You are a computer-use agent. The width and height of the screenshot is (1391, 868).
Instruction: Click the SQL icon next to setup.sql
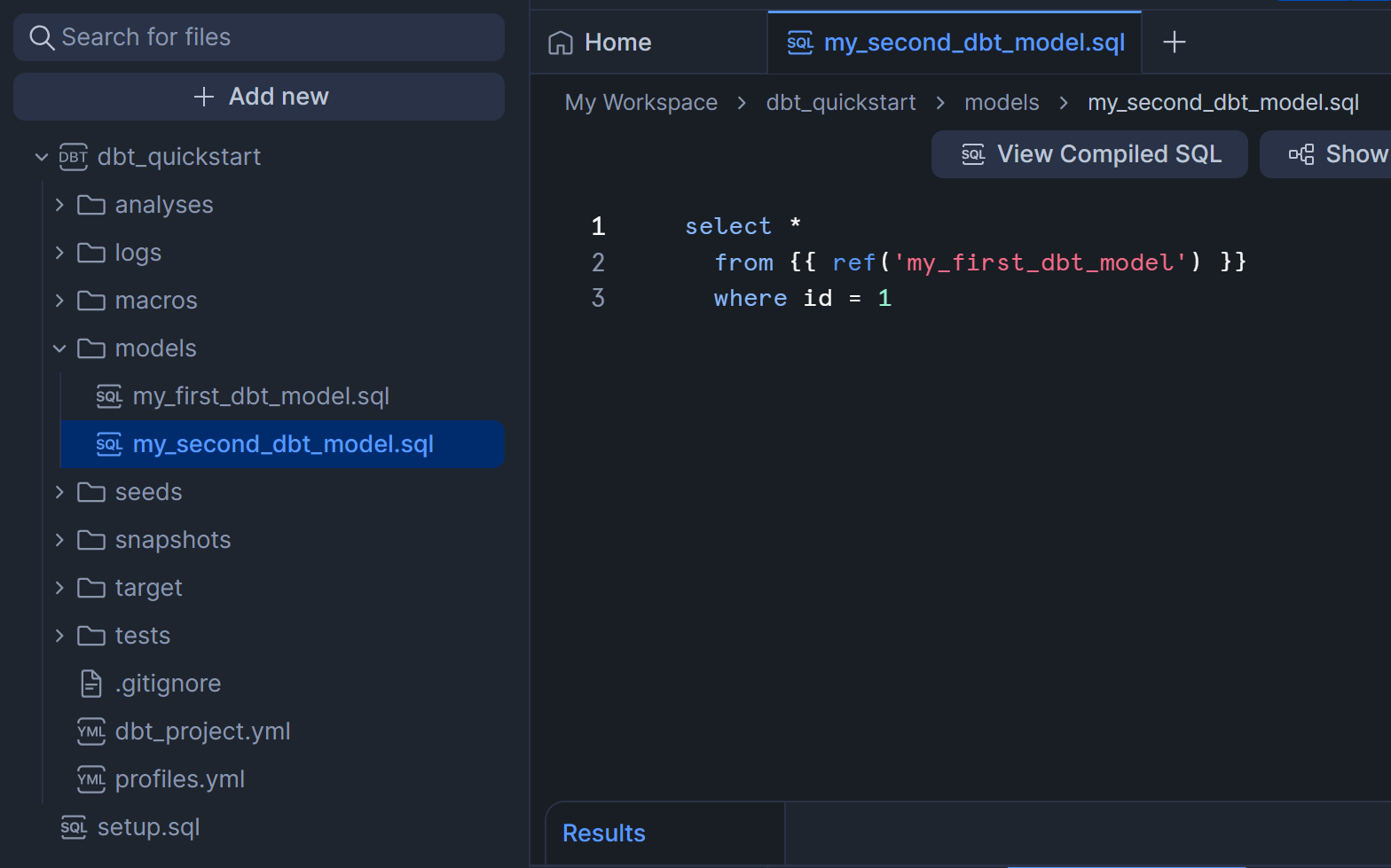point(74,827)
